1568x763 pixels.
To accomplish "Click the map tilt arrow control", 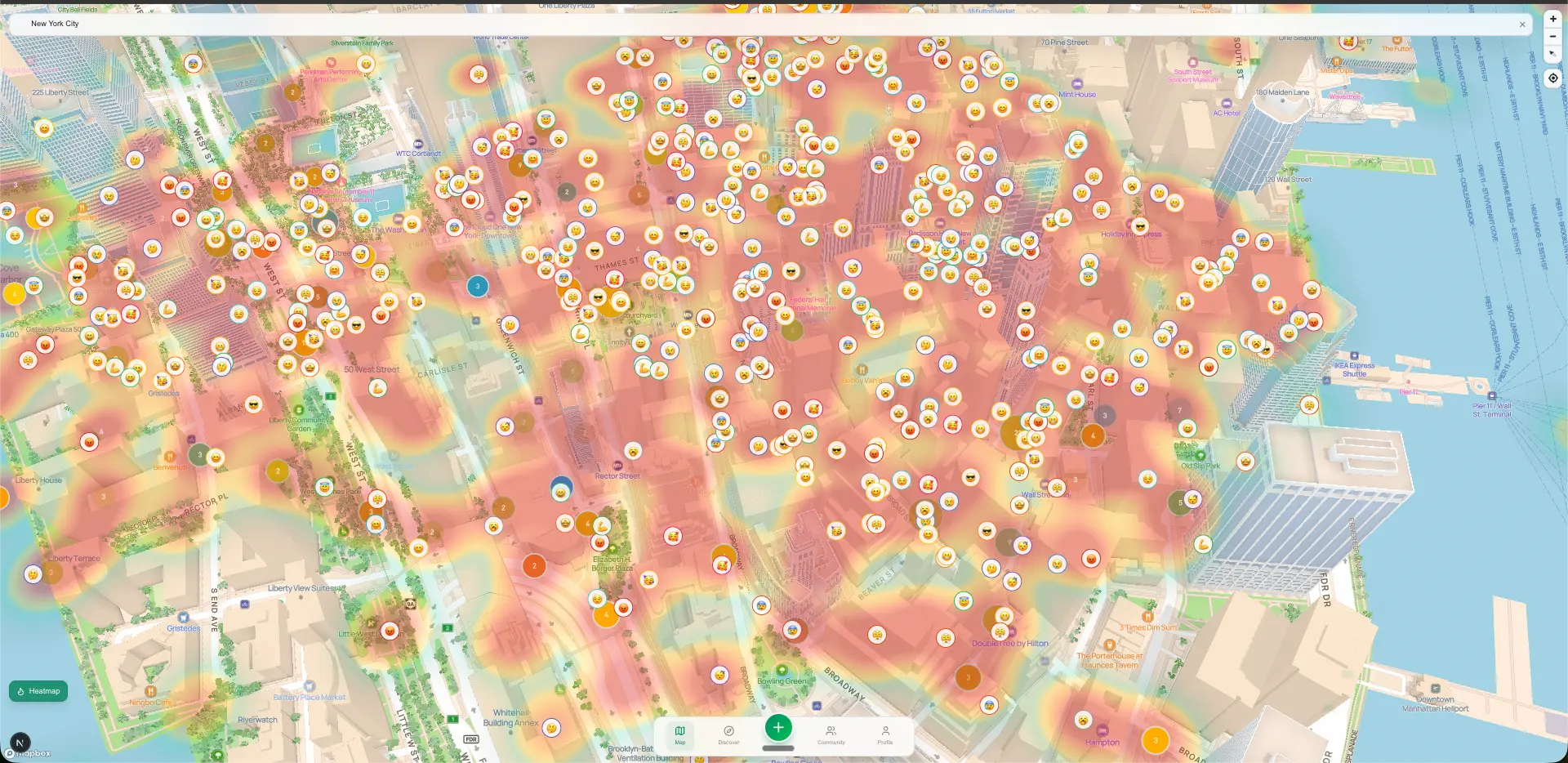I will [1552, 53].
